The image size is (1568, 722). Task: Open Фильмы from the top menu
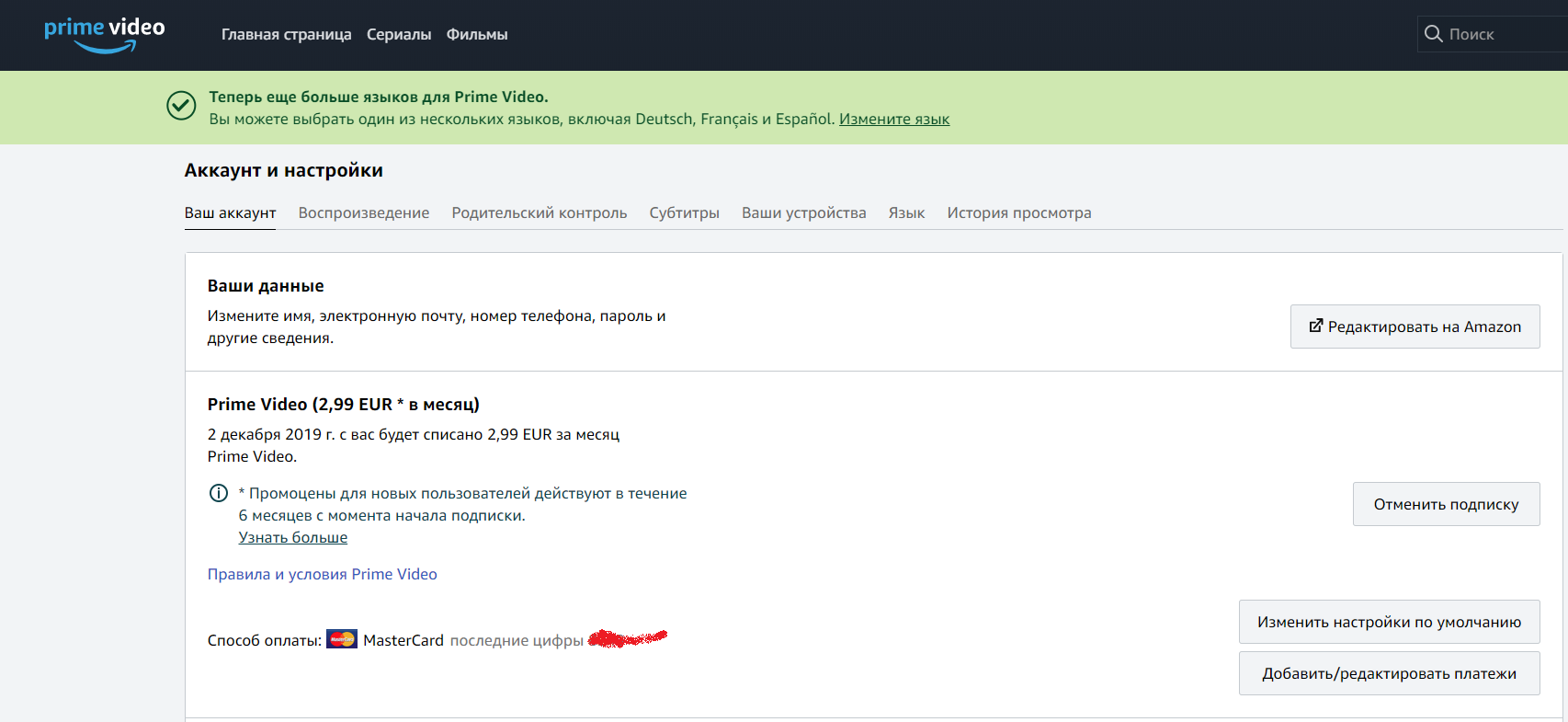tap(477, 35)
